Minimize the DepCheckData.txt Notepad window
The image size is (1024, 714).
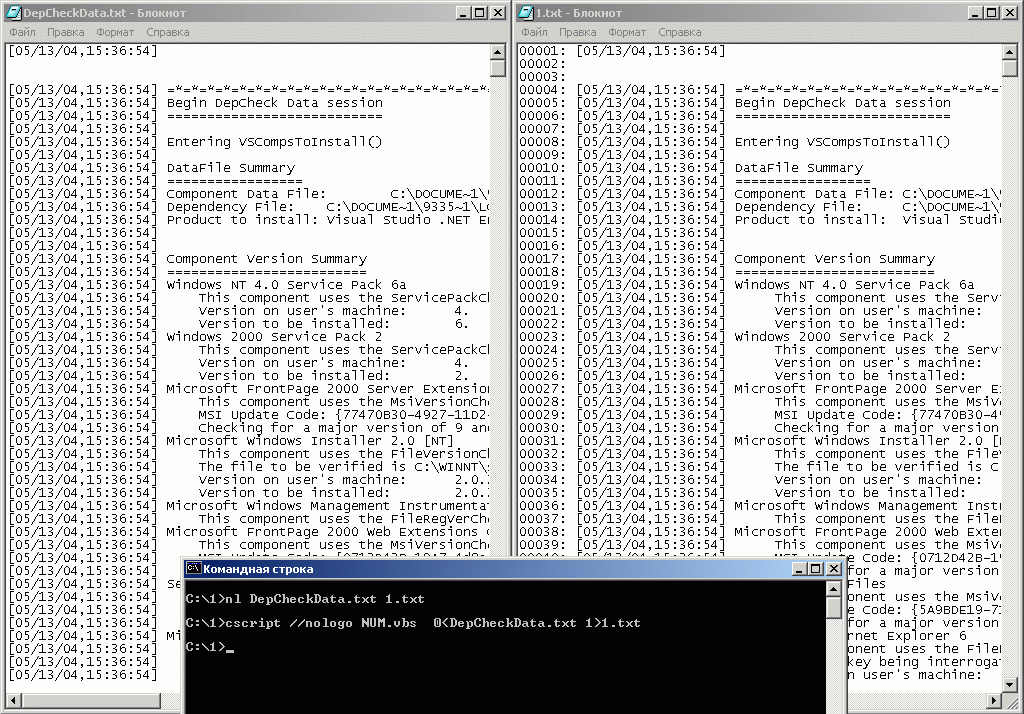463,12
